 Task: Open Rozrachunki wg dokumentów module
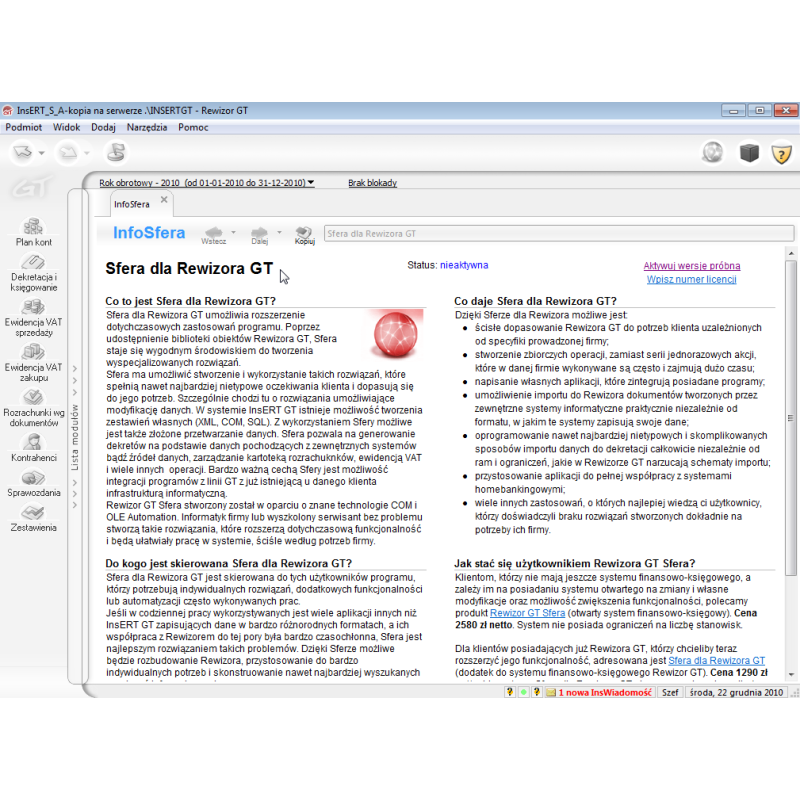coord(33,406)
